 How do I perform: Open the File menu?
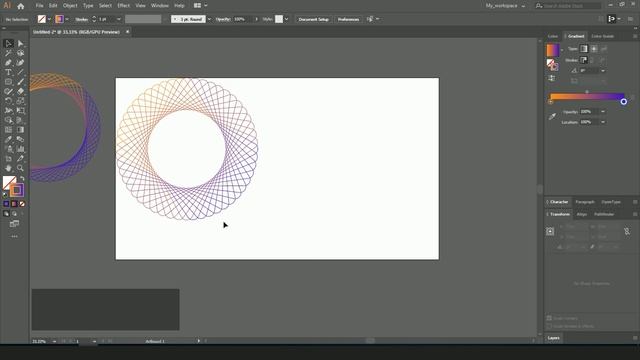pos(39,6)
